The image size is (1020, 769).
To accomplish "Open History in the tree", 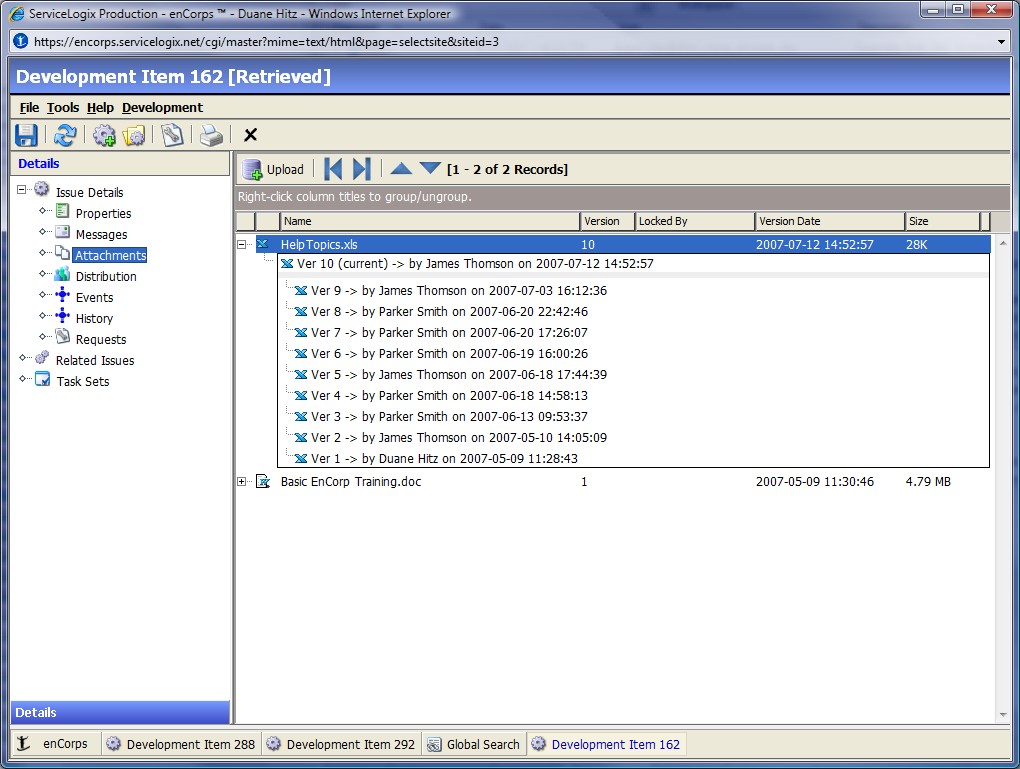I will (x=94, y=319).
